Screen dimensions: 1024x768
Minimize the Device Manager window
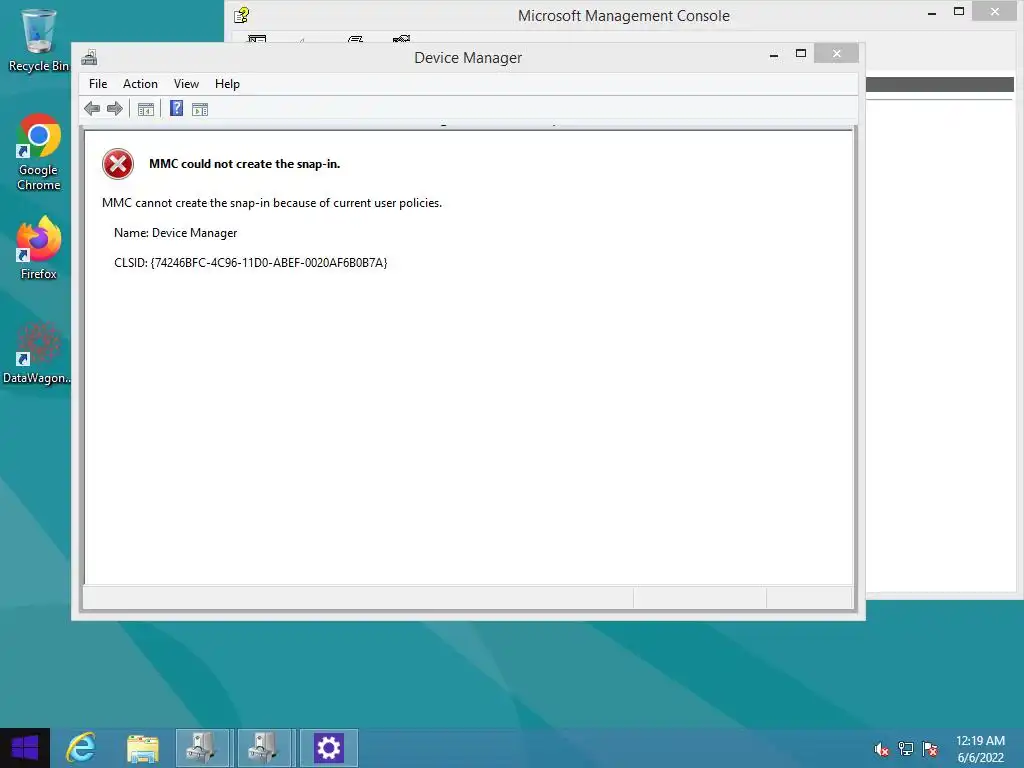[x=774, y=55]
